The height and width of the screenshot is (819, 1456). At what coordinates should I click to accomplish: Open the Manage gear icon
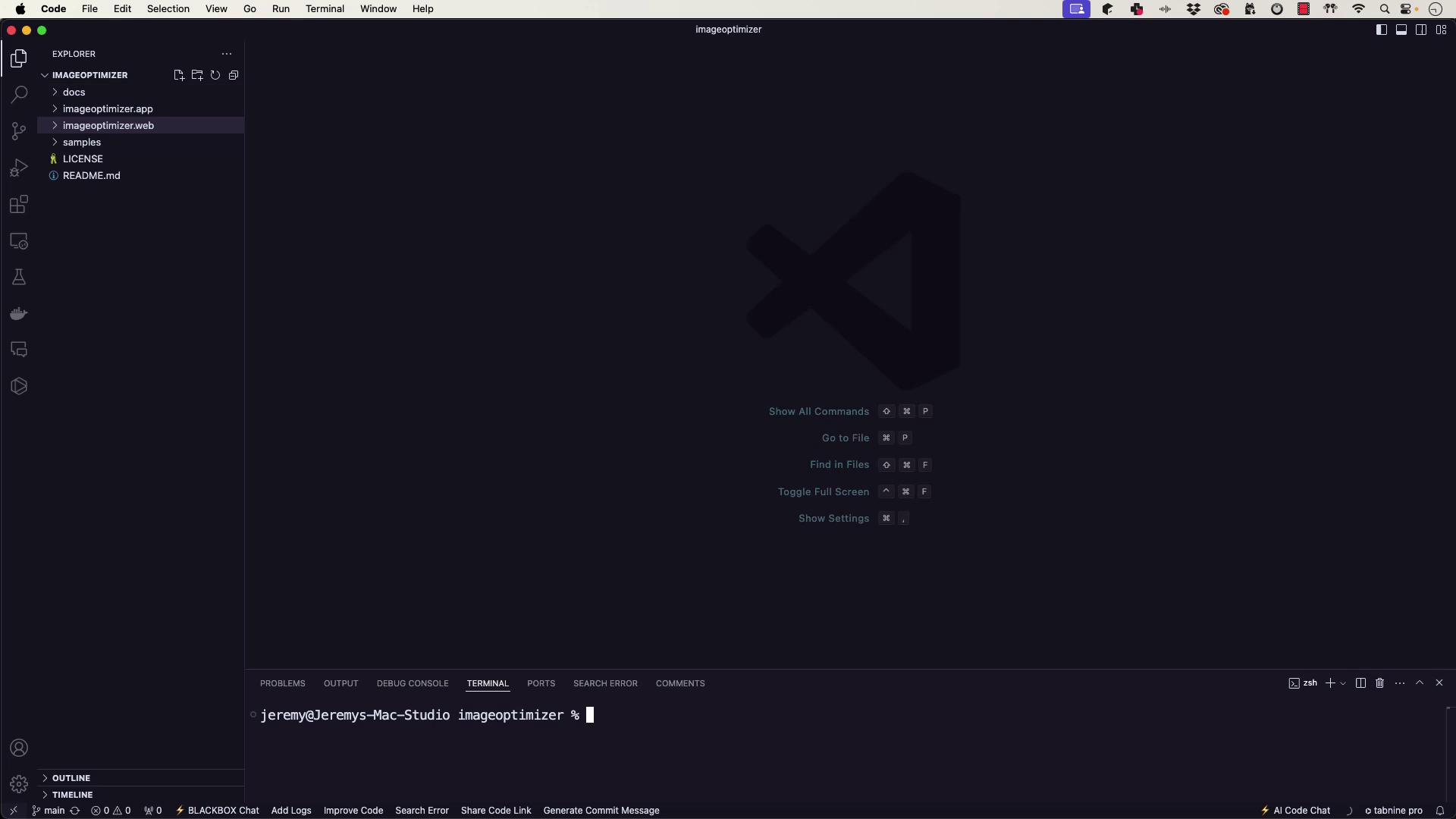pyautogui.click(x=19, y=784)
